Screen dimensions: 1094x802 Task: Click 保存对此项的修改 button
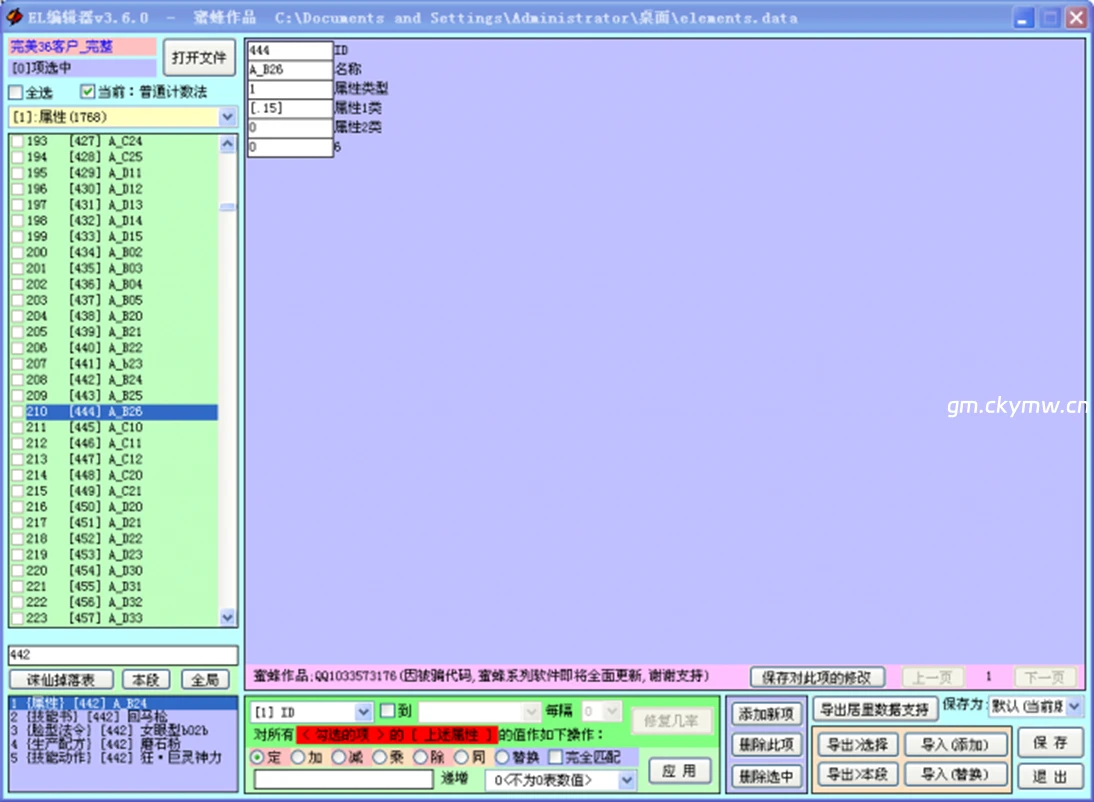(x=817, y=677)
